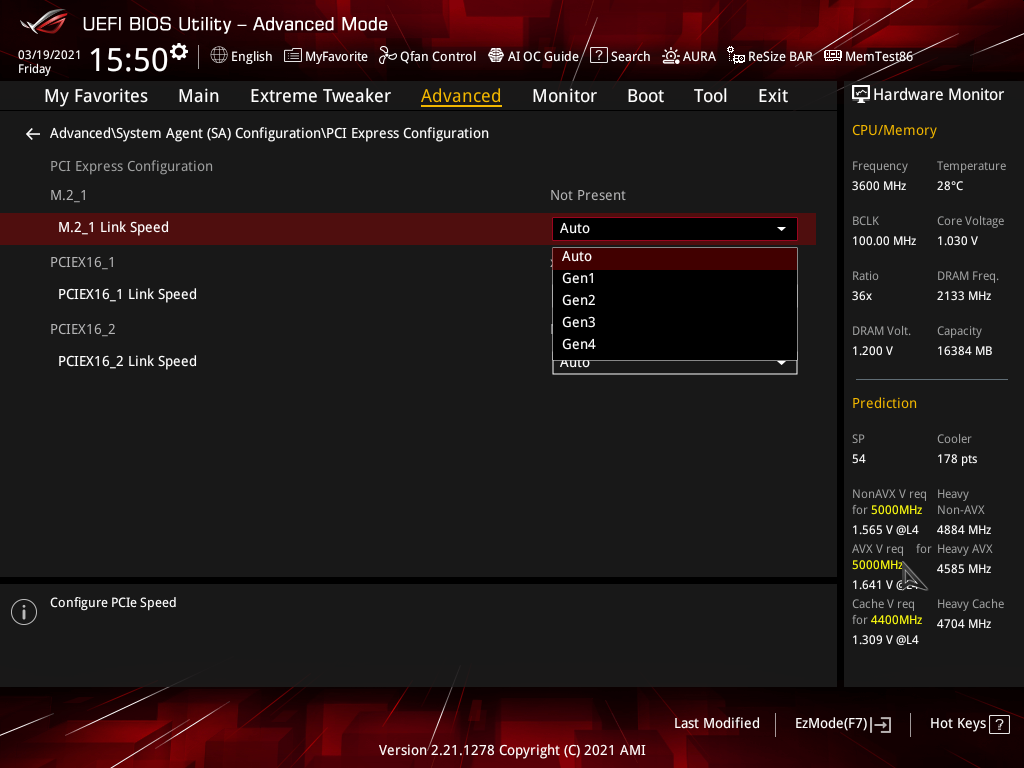The image size is (1024, 768).
Task: Click the MyFavorite list icon
Action: coord(293,56)
